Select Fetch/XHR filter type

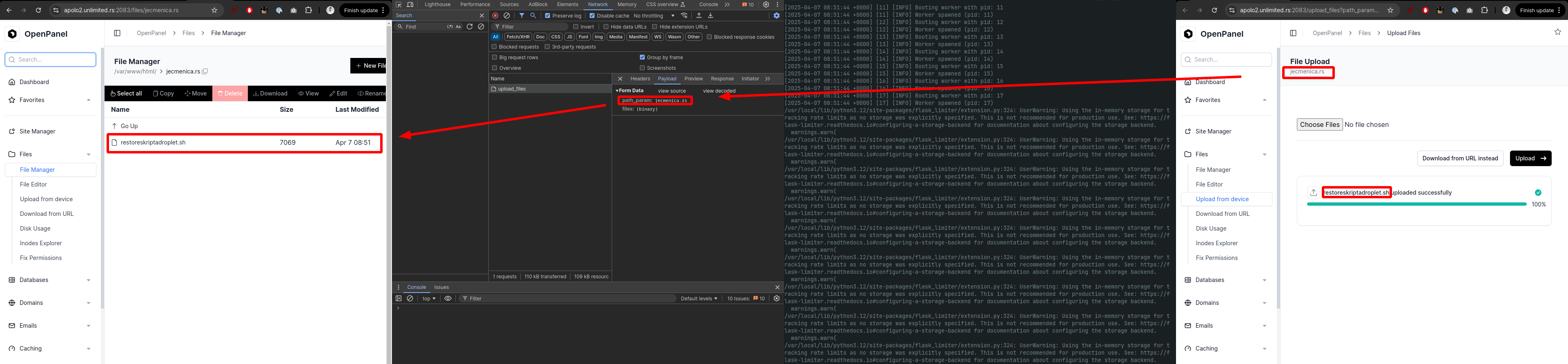point(517,37)
